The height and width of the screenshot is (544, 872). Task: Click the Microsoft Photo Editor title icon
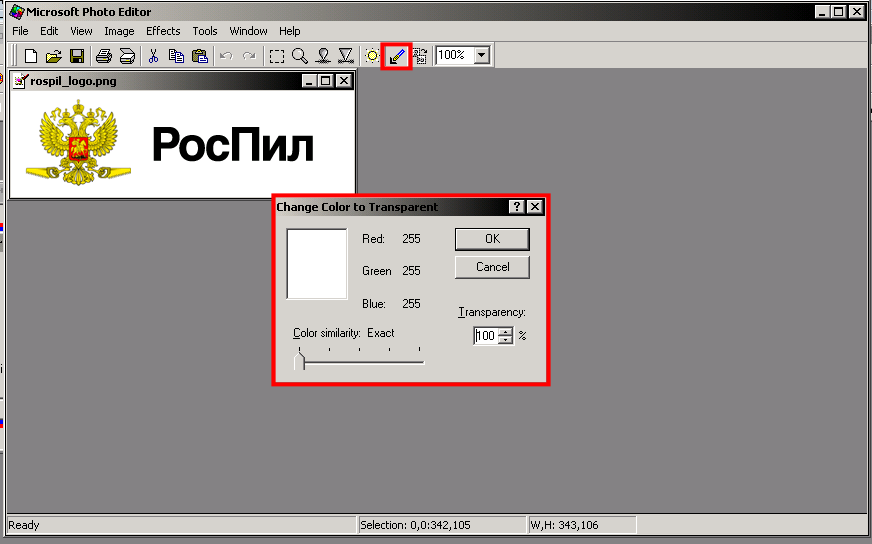[17, 12]
